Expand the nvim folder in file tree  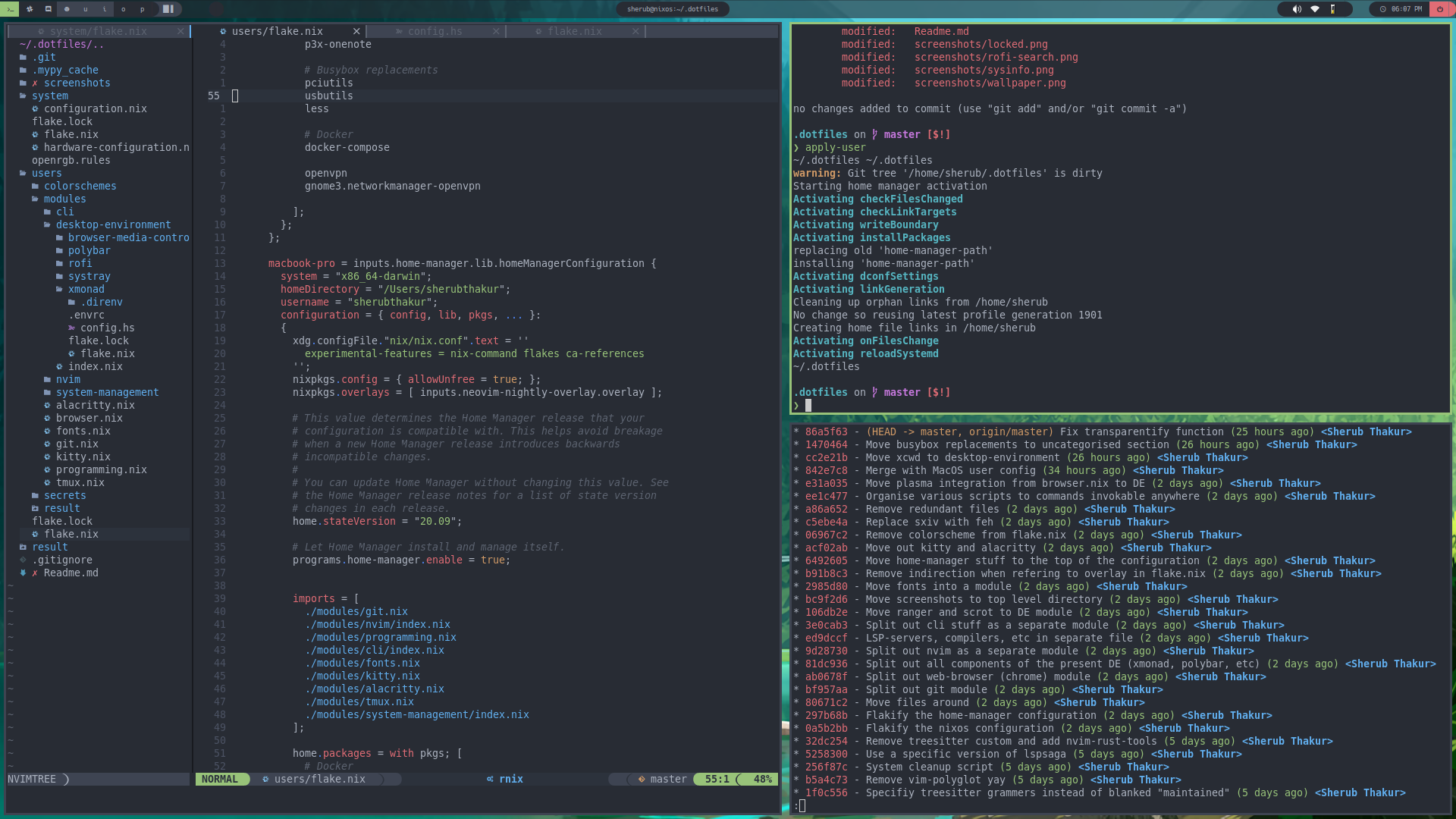[x=67, y=379]
